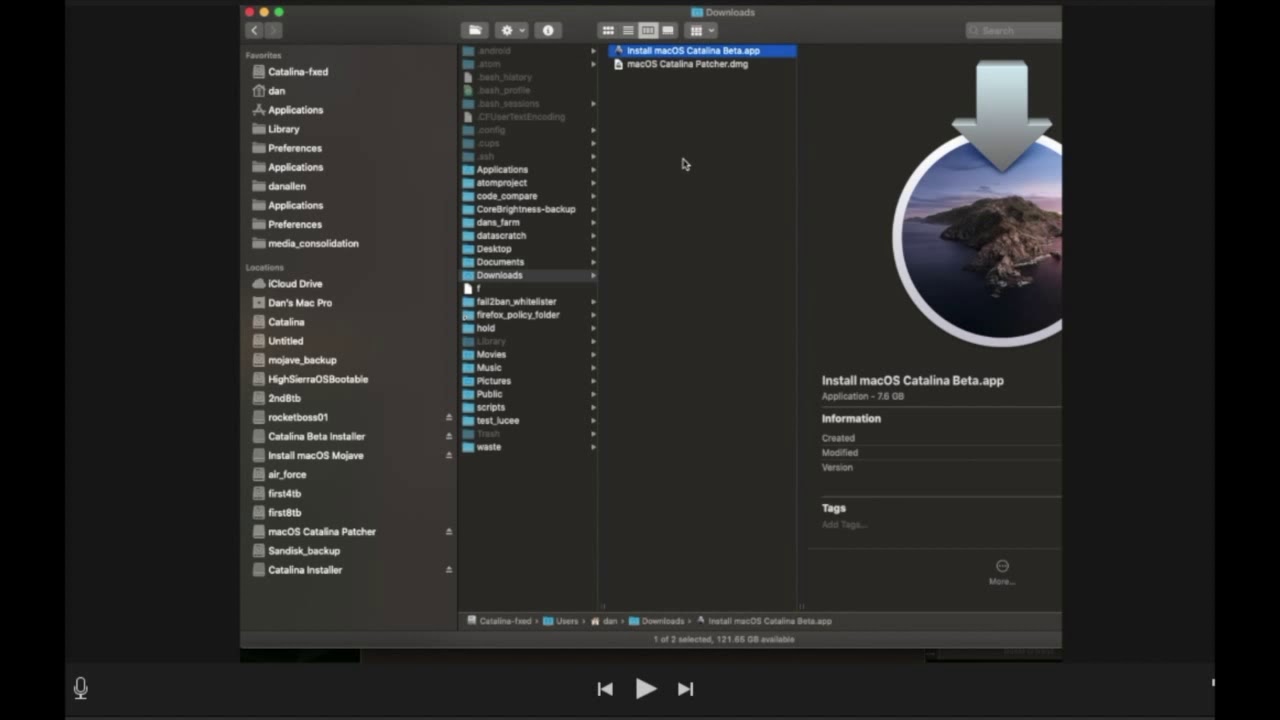This screenshot has width=1280, height=720.
Task: Click the Finder search field
Action: click(x=1014, y=31)
